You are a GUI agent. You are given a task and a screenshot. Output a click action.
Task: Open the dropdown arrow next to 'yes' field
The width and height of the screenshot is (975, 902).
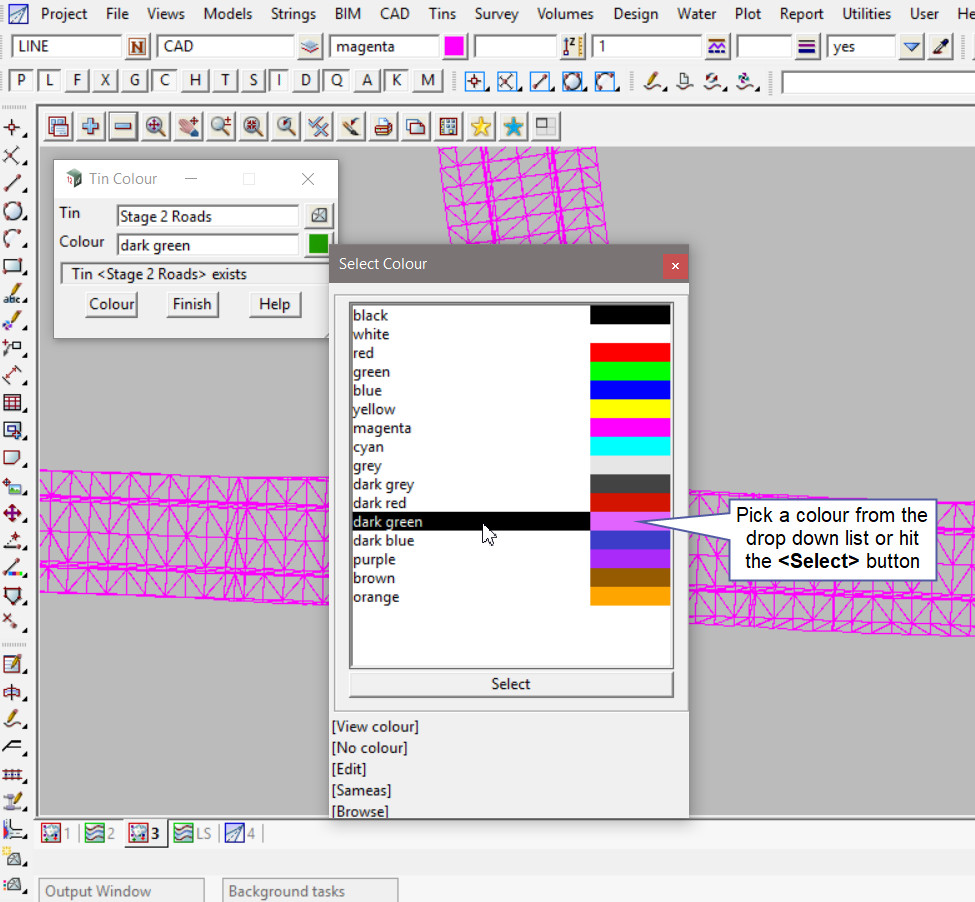point(911,47)
